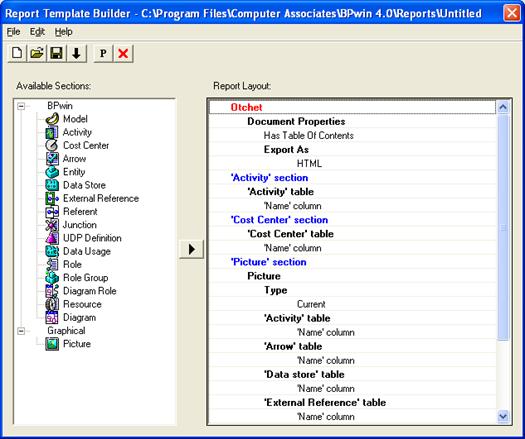Click the report layout vertical scrollbar thumb

[x=503, y=228]
